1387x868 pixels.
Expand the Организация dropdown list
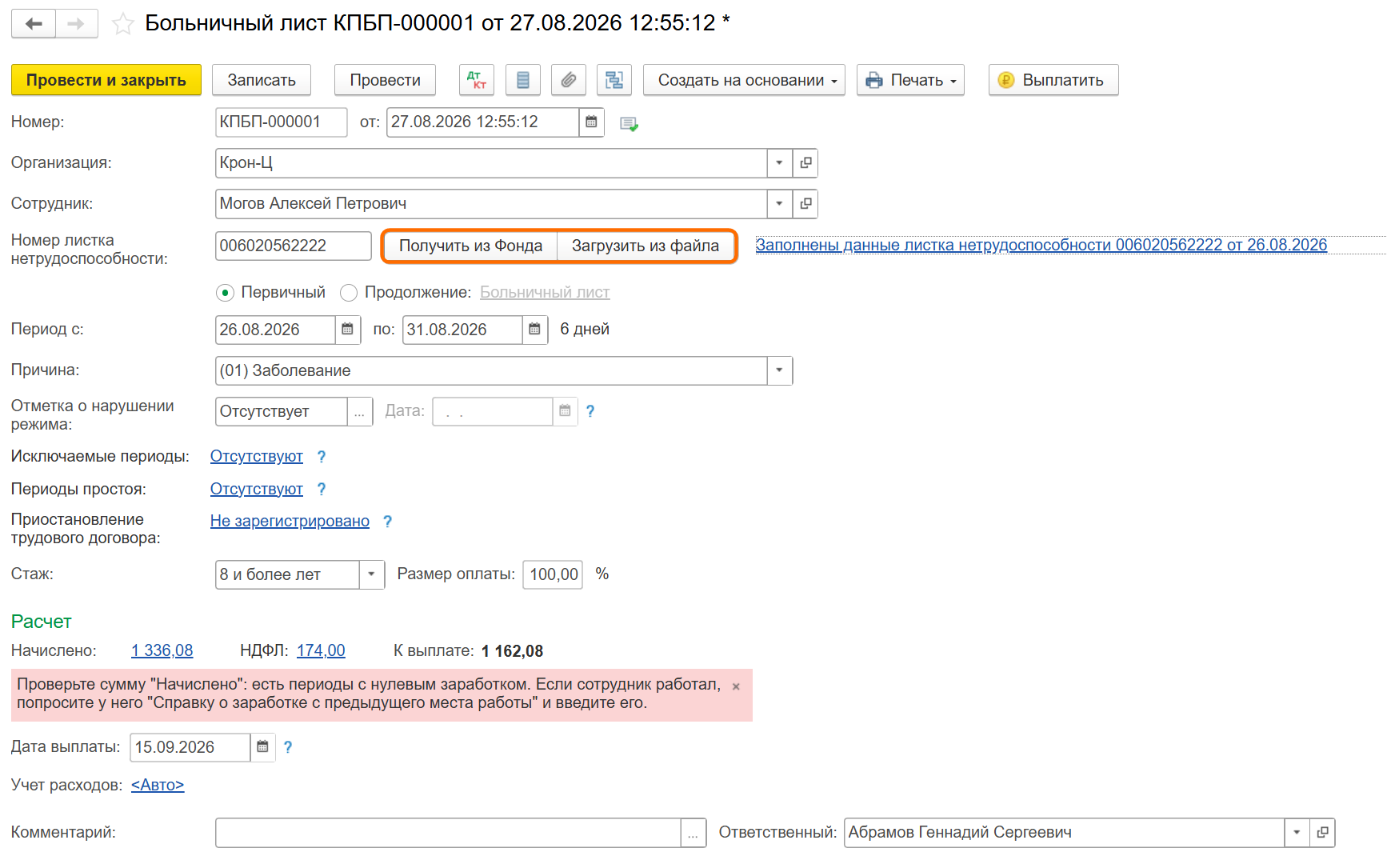(x=779, y=163)
